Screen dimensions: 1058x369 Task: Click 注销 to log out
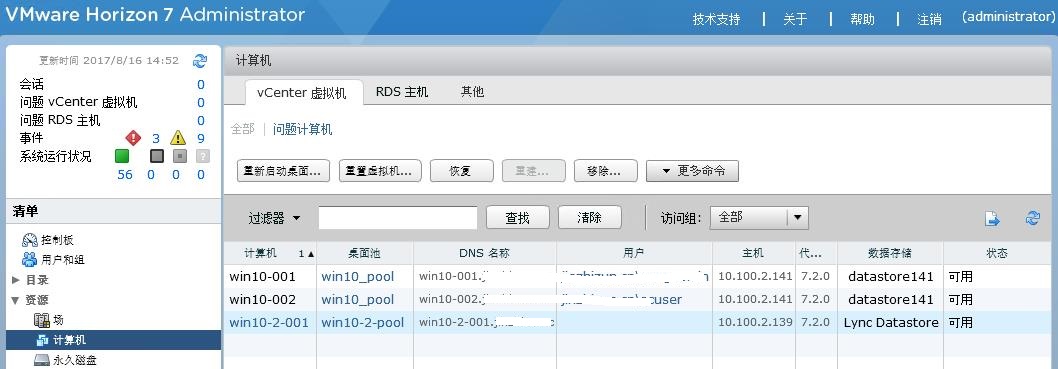click(929, 20)
